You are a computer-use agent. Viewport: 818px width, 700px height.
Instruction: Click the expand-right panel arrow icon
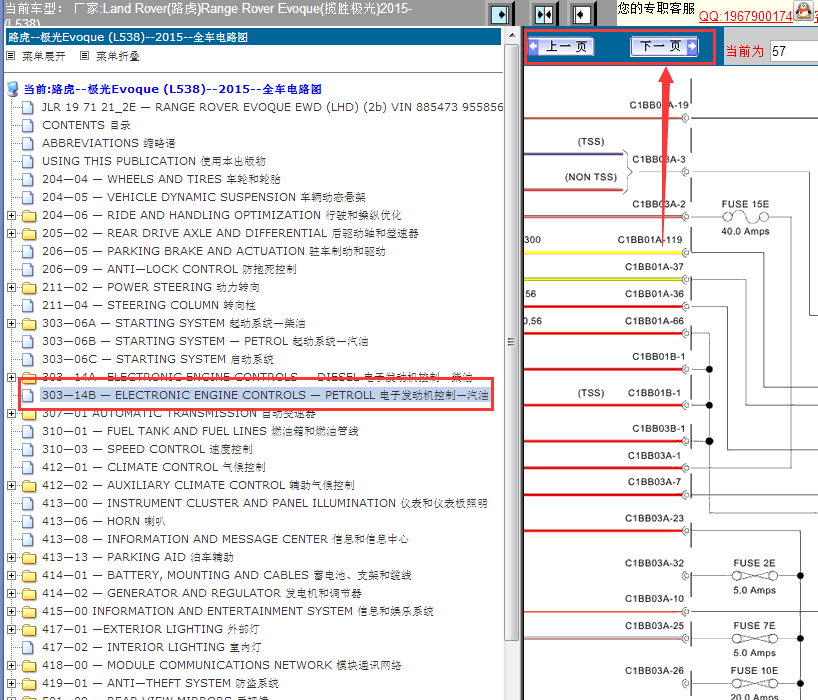tap(500, 14)
